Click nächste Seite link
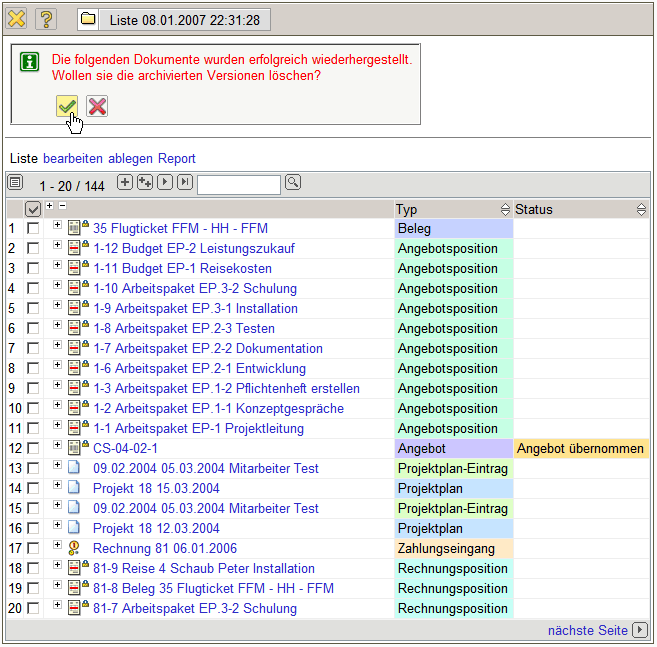657x647 pixels. point(588,630)
